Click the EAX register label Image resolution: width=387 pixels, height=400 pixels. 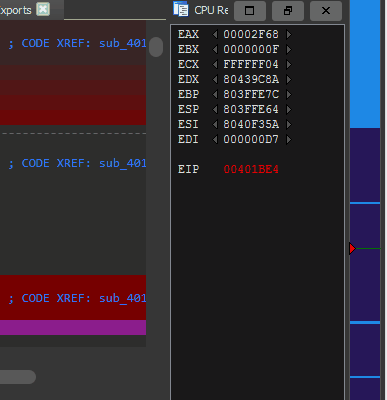click(x=188, y=34)
